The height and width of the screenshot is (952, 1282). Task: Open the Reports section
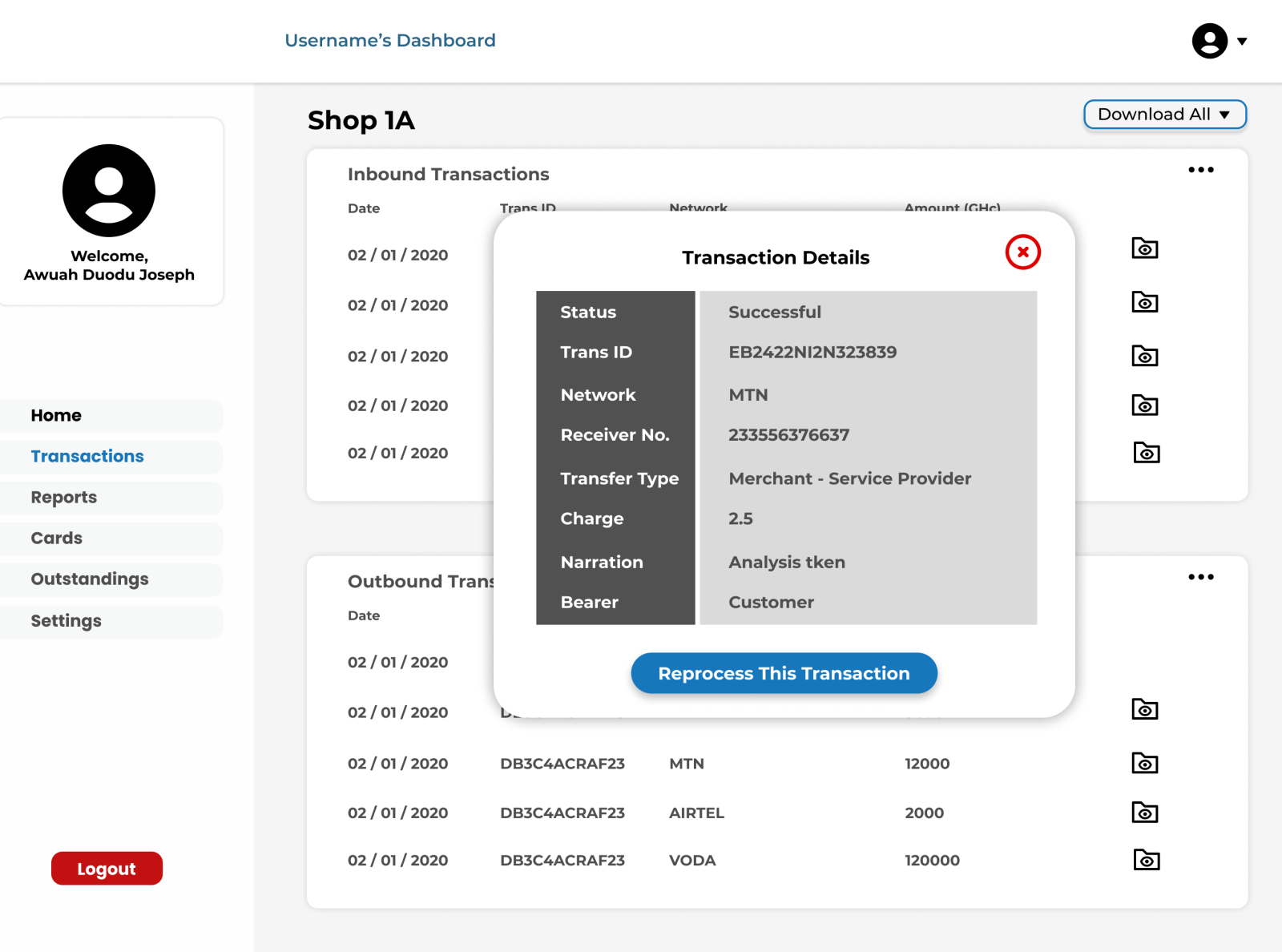64,497
